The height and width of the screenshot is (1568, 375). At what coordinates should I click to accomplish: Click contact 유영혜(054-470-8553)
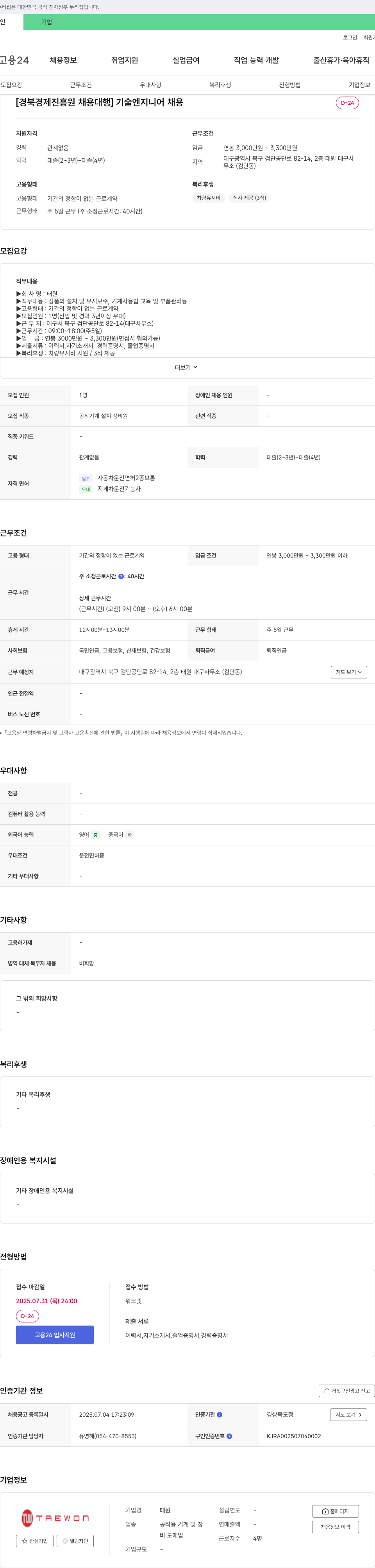tap(107, 1436)
